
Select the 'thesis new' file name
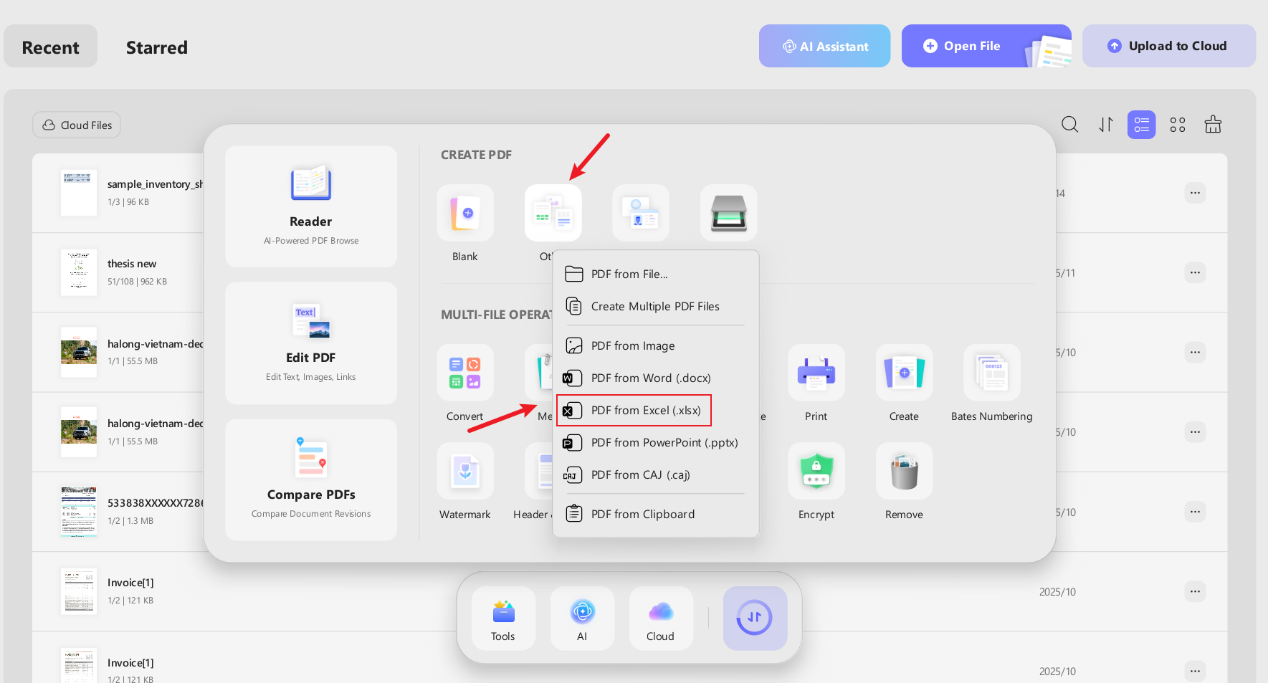[x=132, y=264]
